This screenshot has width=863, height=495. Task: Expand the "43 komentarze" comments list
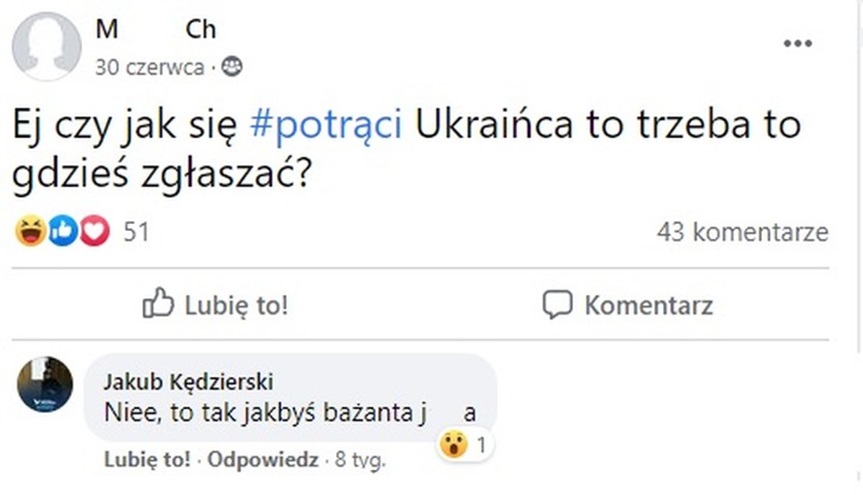pos(742,232)
